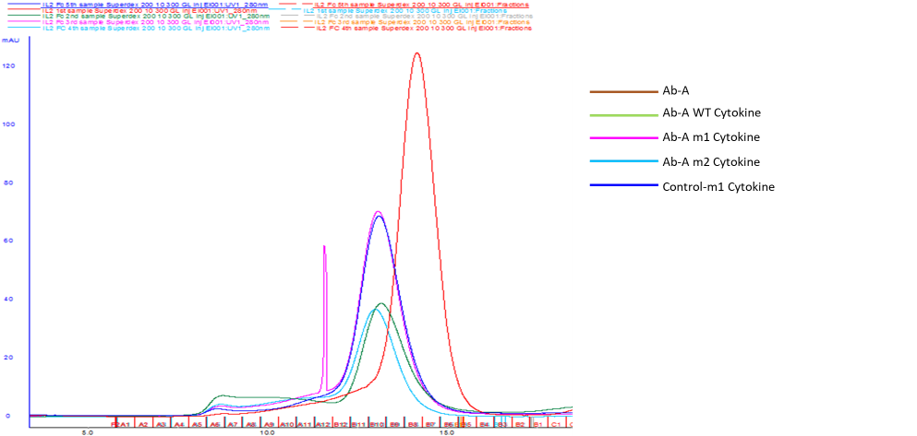Select fraction marker A8 on the x-axis
The image size is (917, 436).
click(x=251, y=424)
